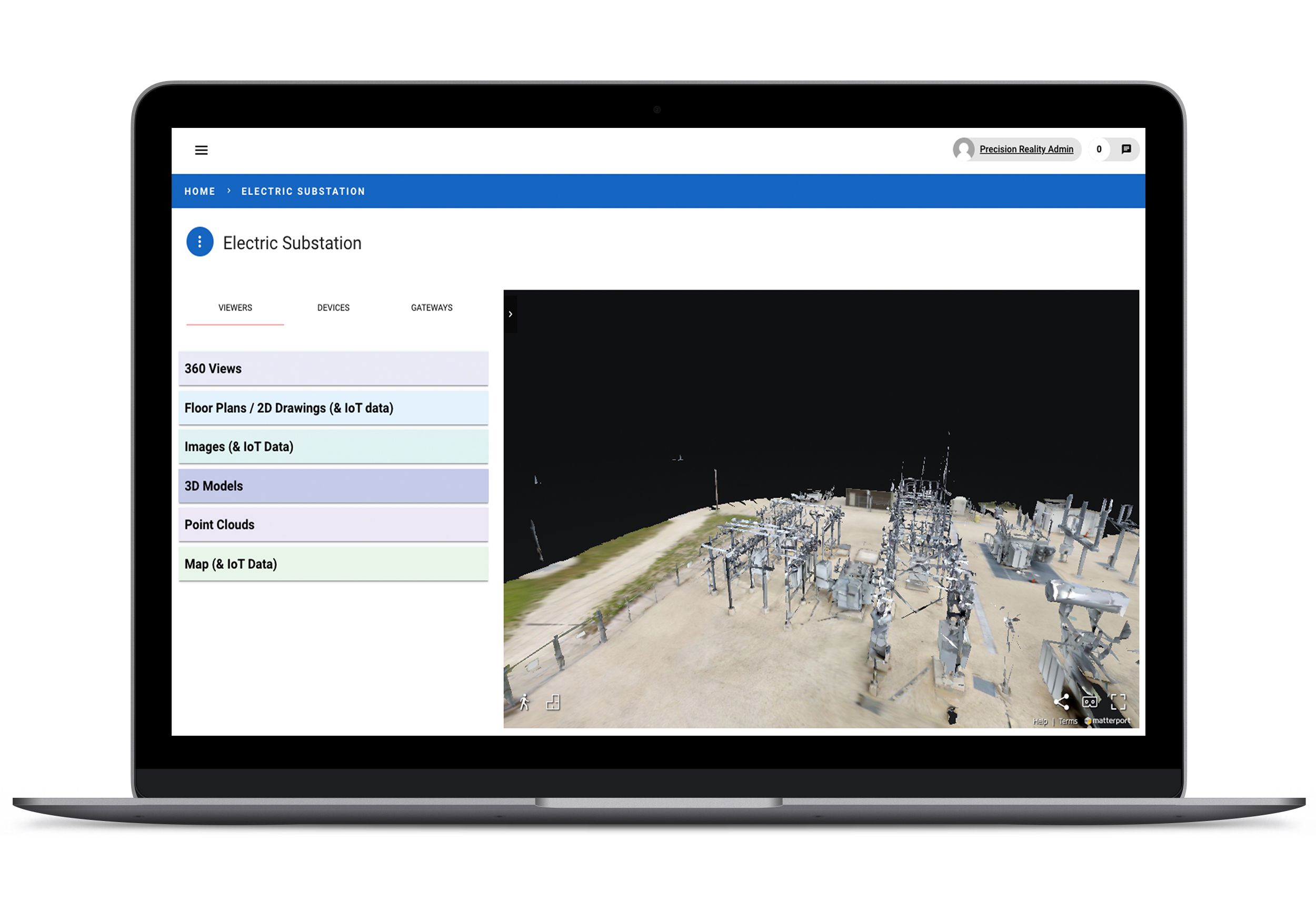Open the blue three-dot options menu
Viewport: 1316px width, 921px height.
click(x=200, y=242)
